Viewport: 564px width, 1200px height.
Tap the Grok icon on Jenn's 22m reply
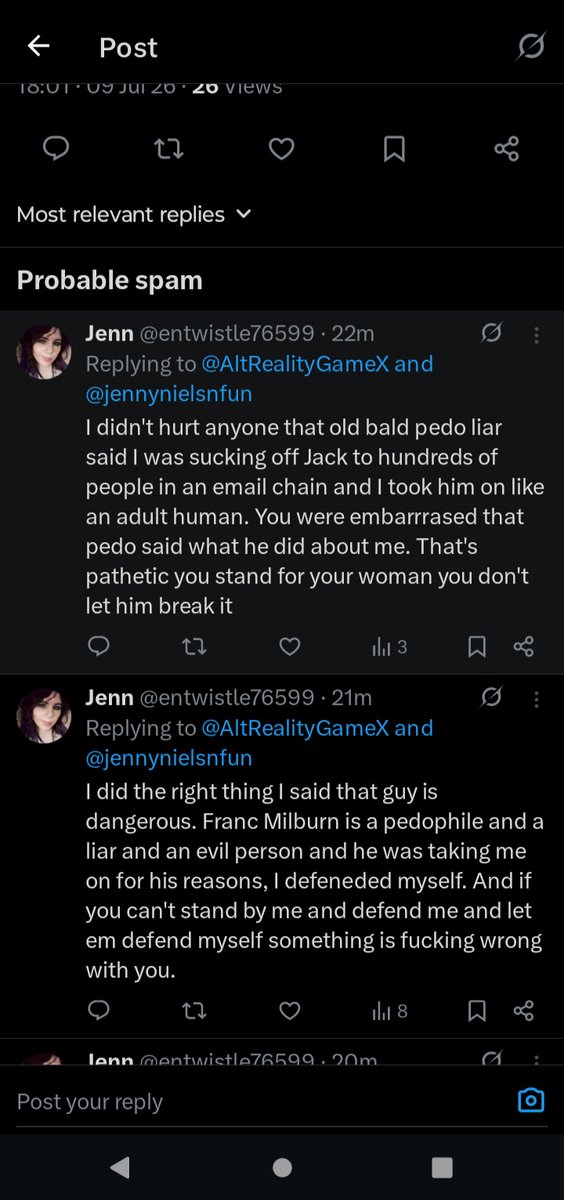click(x=491, y=333)
